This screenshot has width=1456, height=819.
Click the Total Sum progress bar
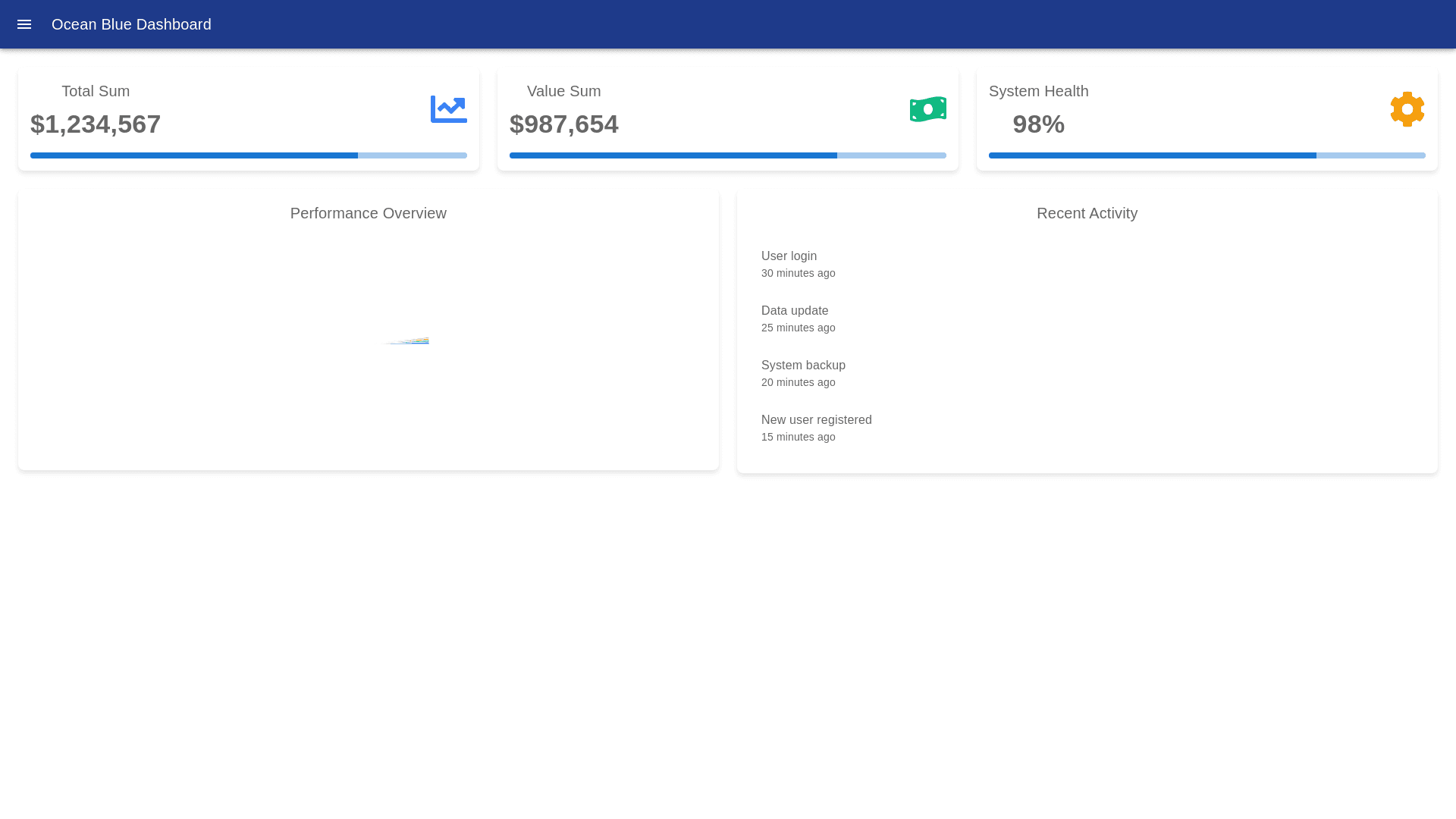point(249,155)
